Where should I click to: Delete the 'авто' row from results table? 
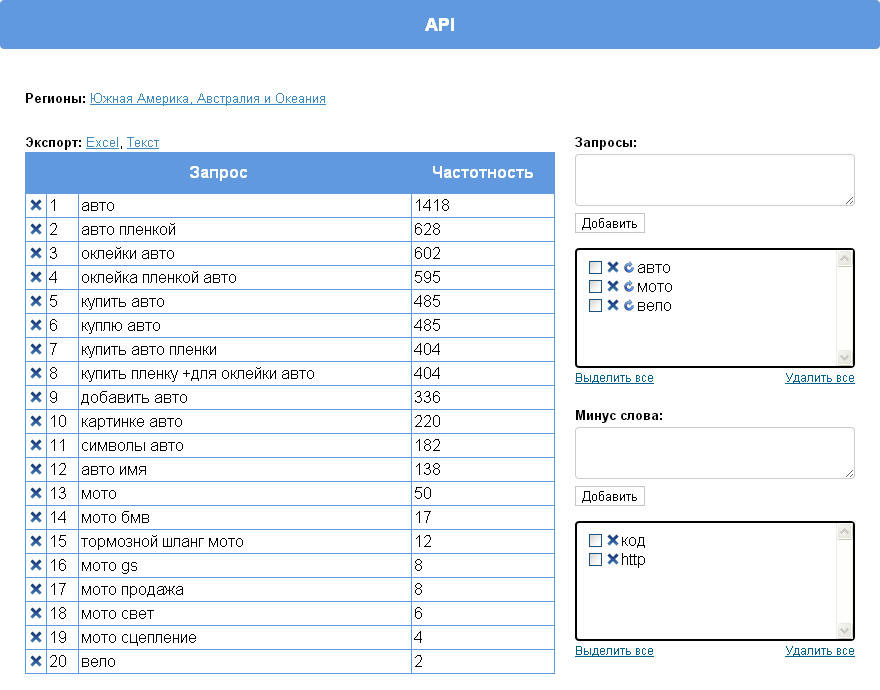36,205
